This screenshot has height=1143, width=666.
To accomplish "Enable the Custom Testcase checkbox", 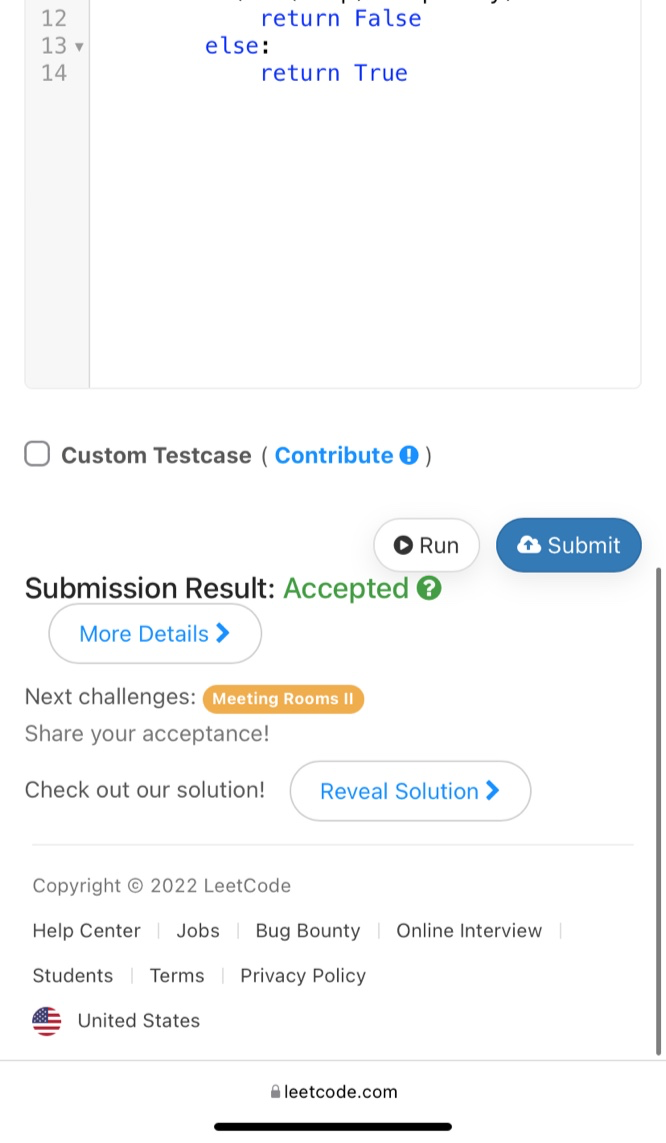I will tap(37, 455).
